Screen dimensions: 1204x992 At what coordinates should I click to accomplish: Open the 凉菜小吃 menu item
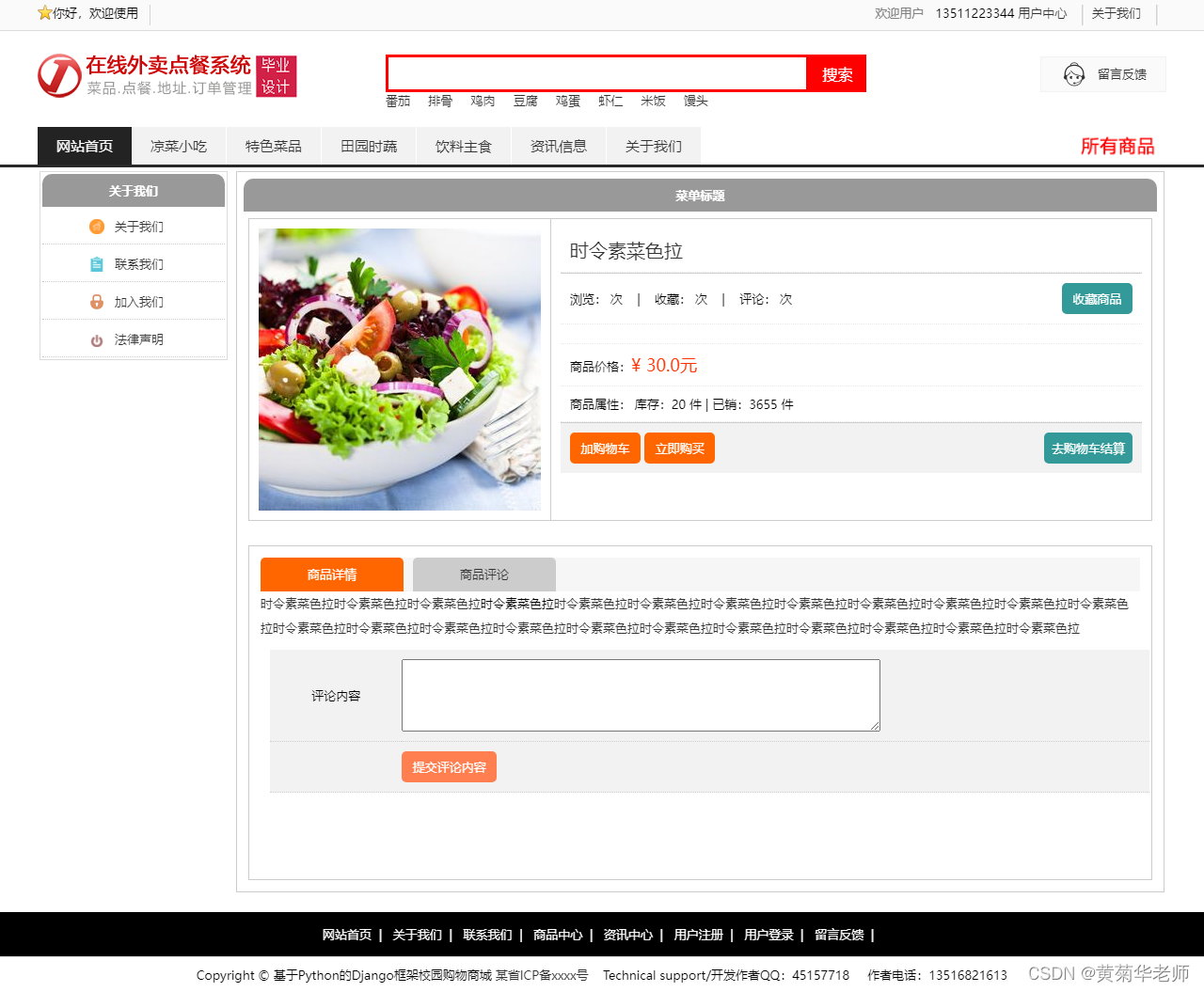click(179, 146)
